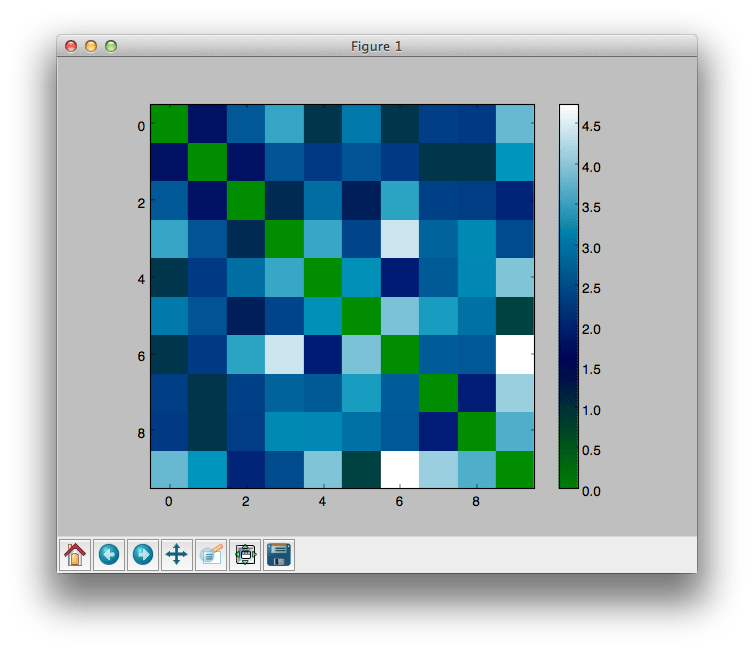754x652 pixels.
Task: Click colorbar tick label 3.0
Action: [x=591, y=249]
